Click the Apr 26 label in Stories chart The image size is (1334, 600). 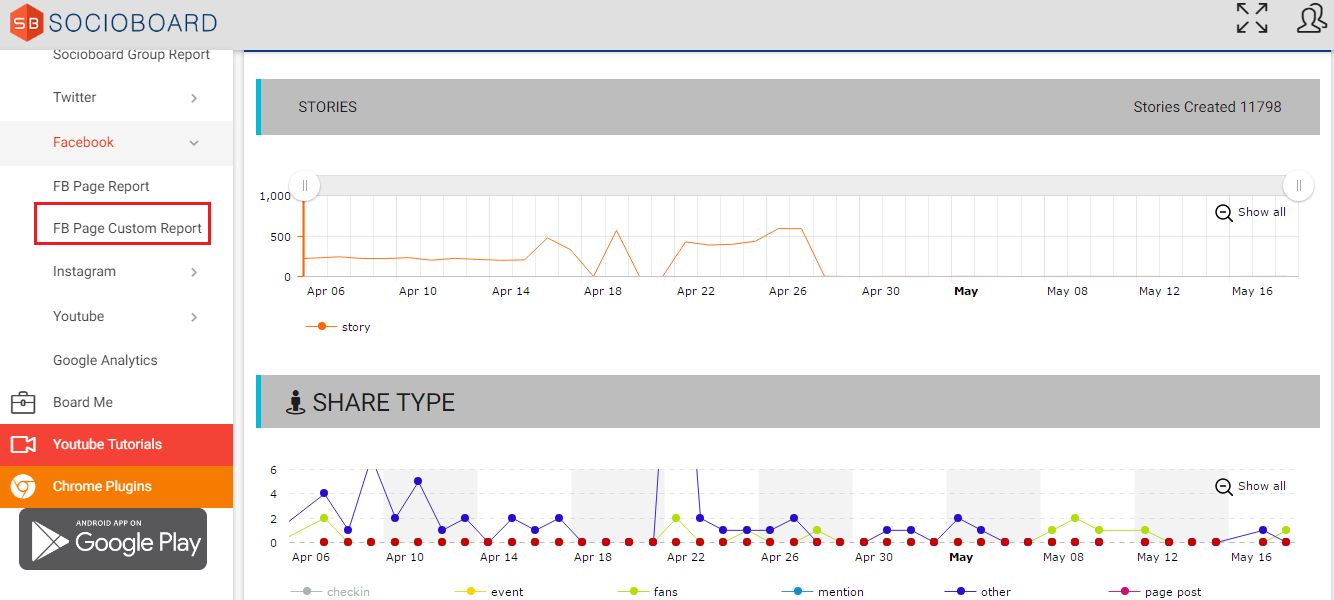click(787, 291)
